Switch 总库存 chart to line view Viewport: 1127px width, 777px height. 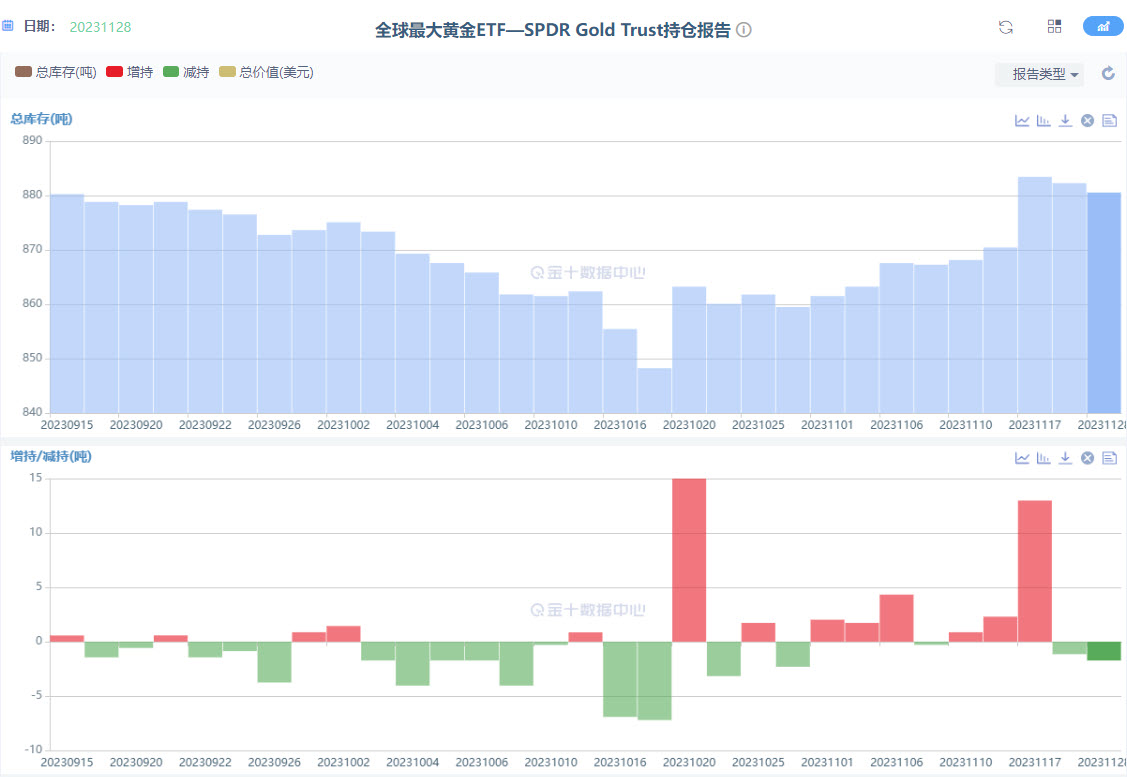(1022, 121)
